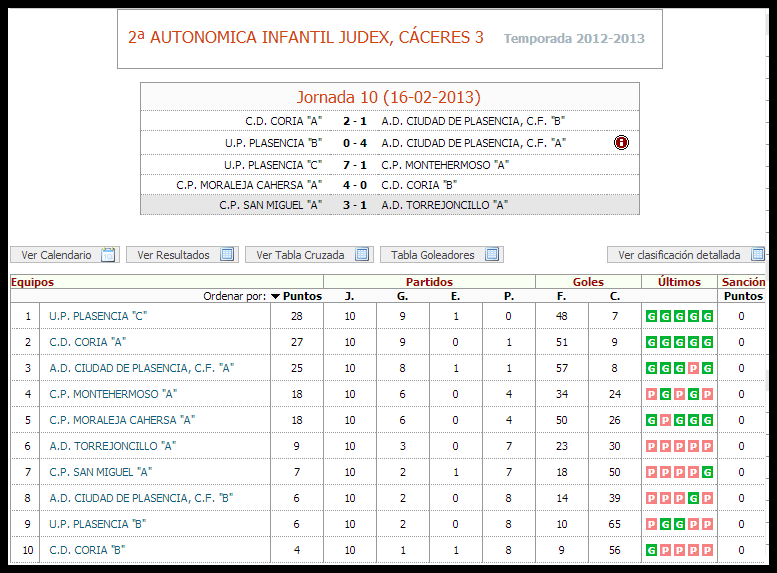Click the last-five results badges for C.D. Coria B

[679, 550]
